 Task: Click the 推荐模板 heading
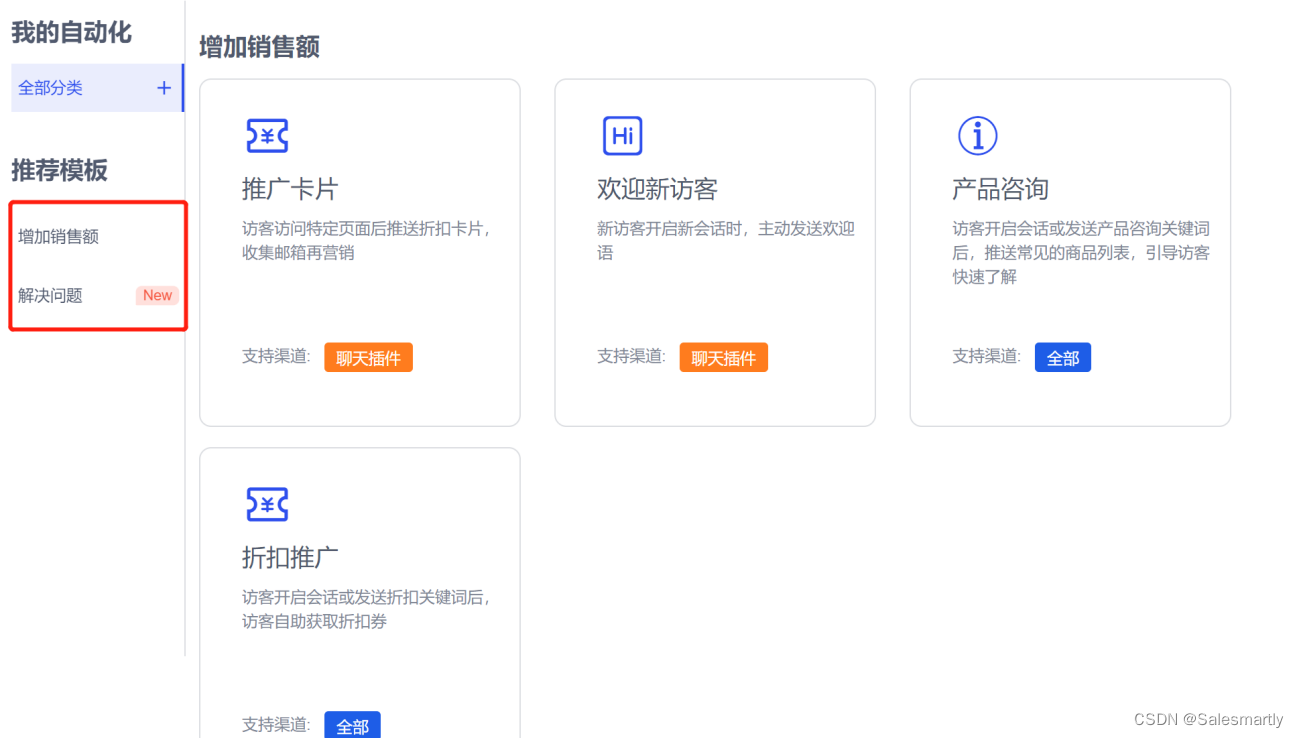coord(59,170)
